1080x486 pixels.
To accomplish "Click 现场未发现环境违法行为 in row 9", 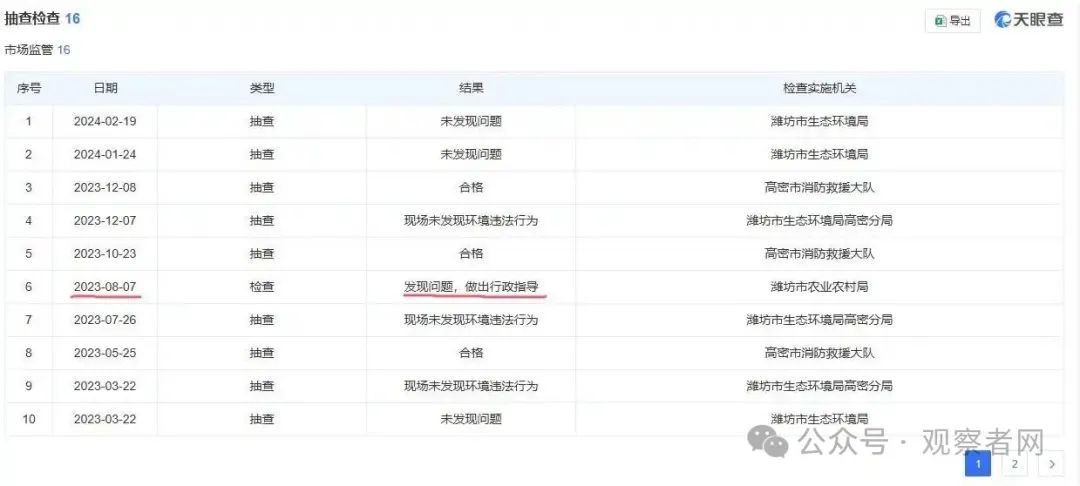I will tap(471, 385).
